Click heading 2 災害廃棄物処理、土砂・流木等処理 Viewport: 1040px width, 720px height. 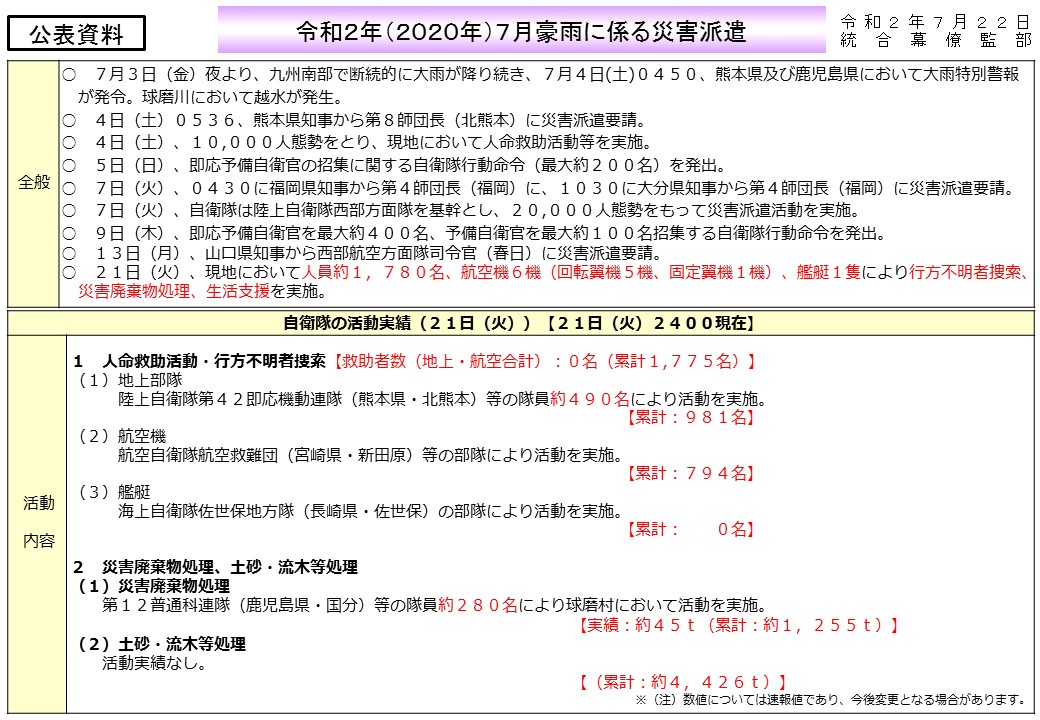(x=216, y=567)
